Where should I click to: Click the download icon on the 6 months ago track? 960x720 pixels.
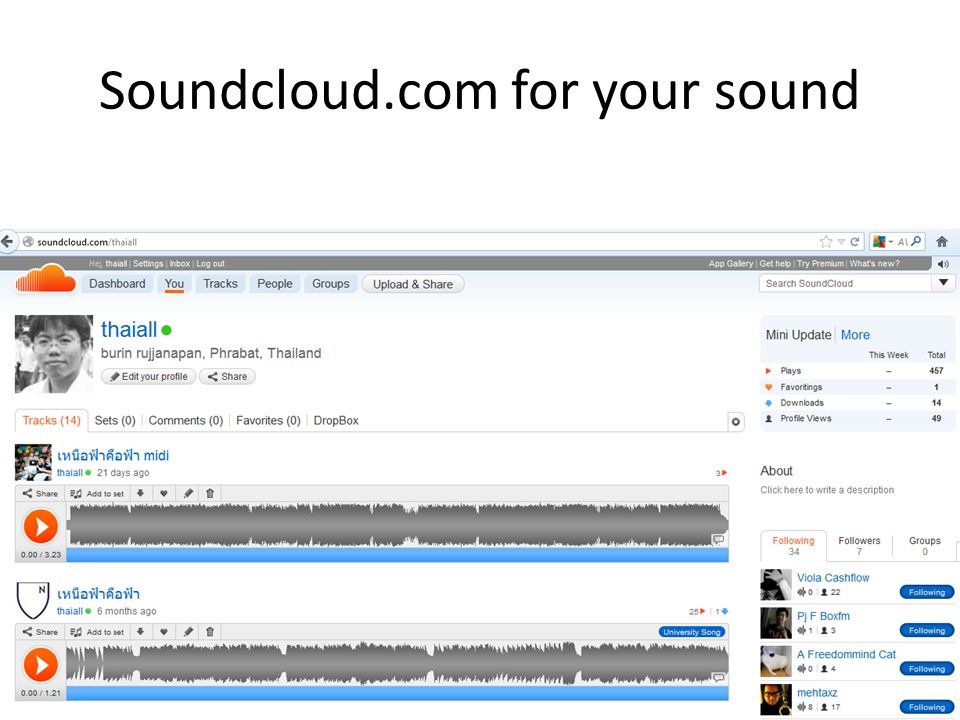click(x=140, y=632)
